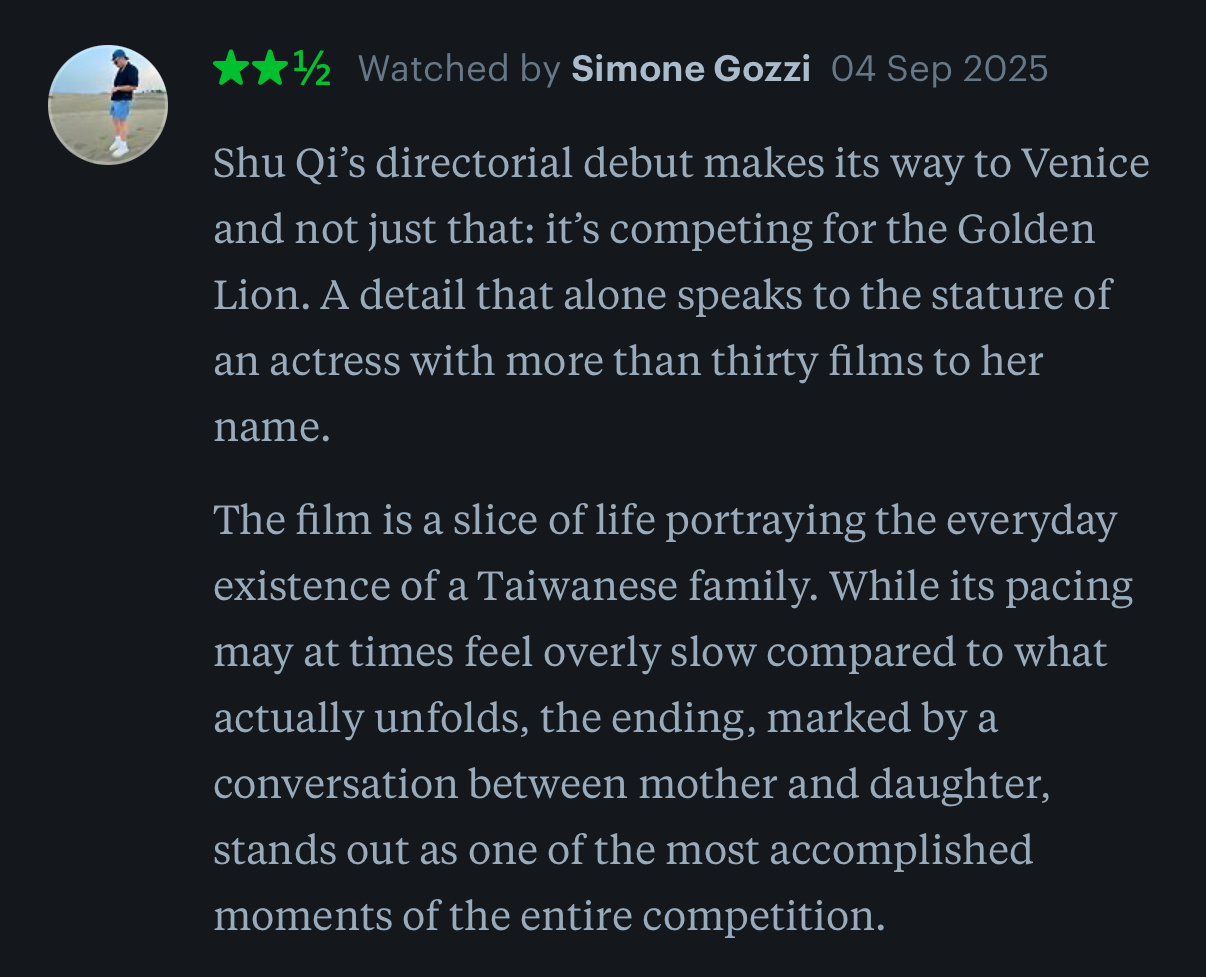Click the second green rating star
Screen dimensions: 1206x977
click(268, 69)
